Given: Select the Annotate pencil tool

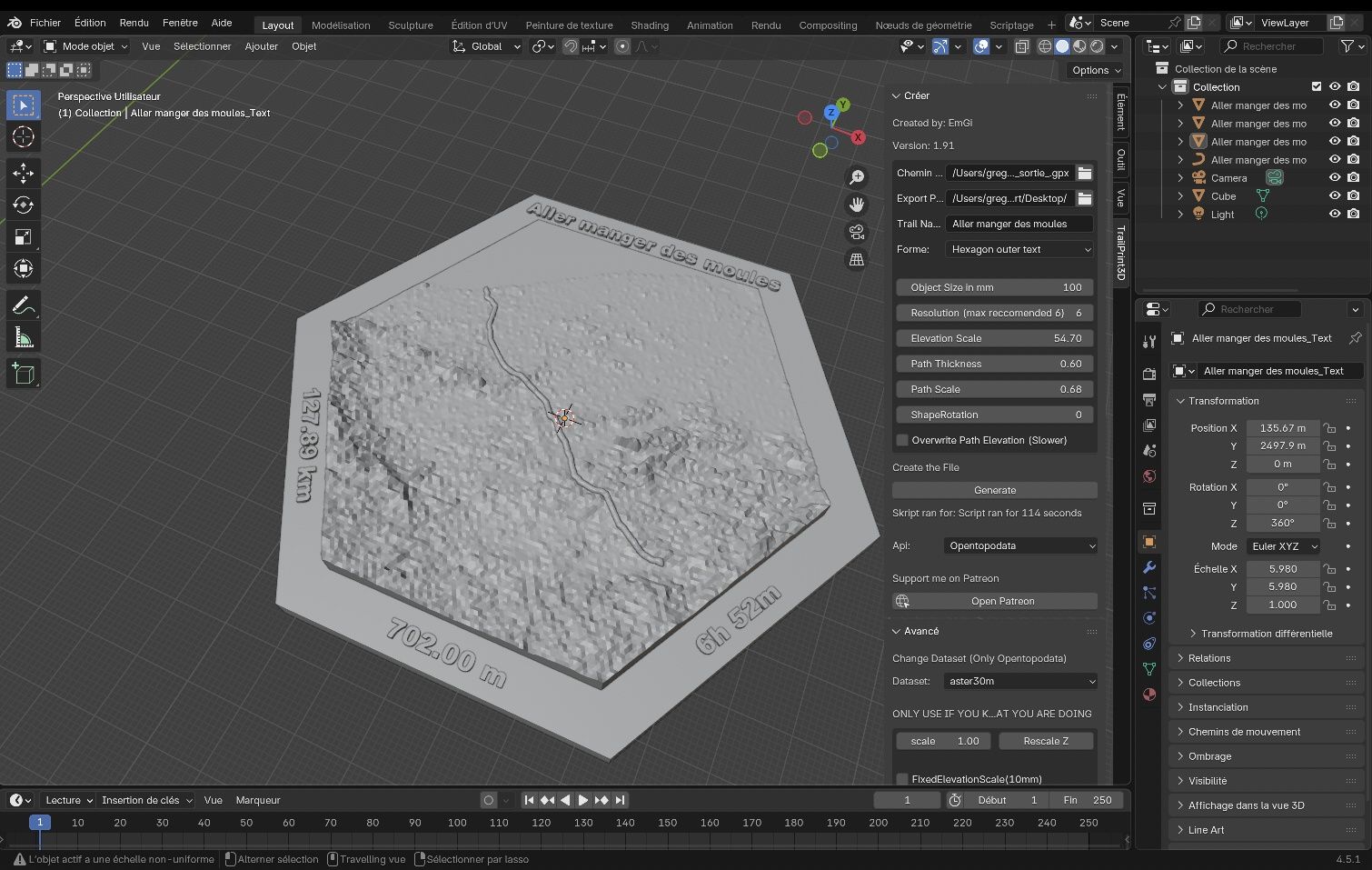Looking at the screenshot, I should coord(24,305).
